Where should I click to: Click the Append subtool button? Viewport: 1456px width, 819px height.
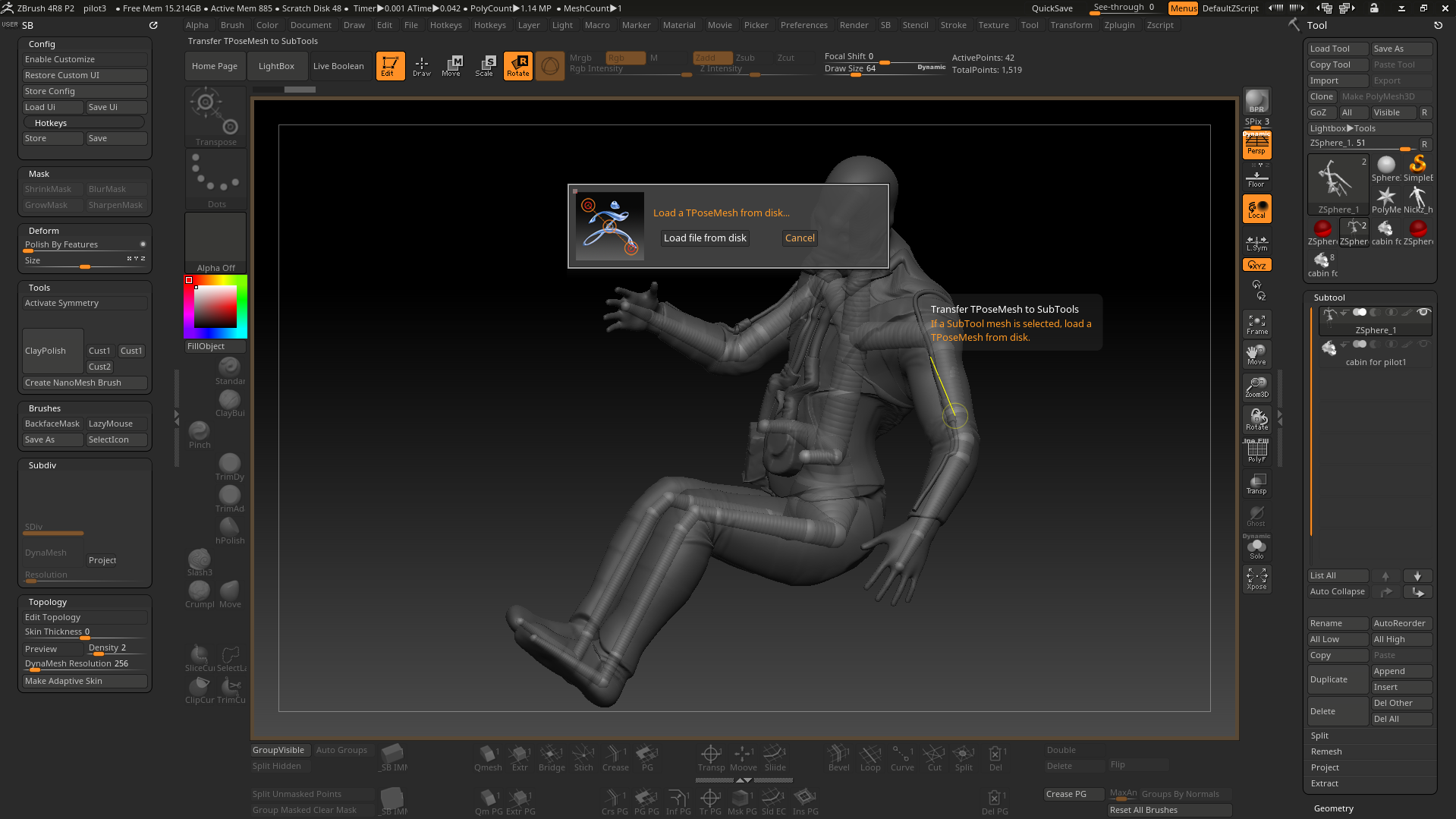[1401, 671]
